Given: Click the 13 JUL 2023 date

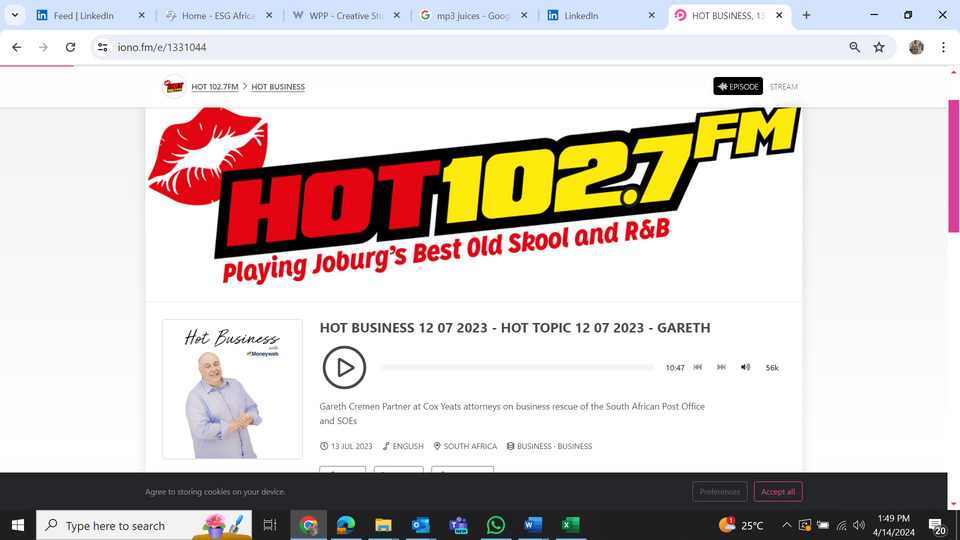Looking at the screenshot, I should [x=346, y=446].
